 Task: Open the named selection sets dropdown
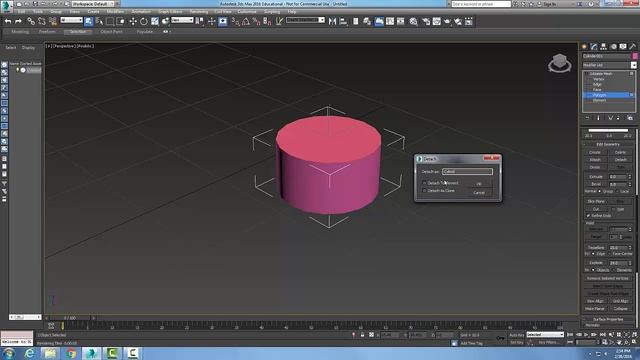pos(305,20)
